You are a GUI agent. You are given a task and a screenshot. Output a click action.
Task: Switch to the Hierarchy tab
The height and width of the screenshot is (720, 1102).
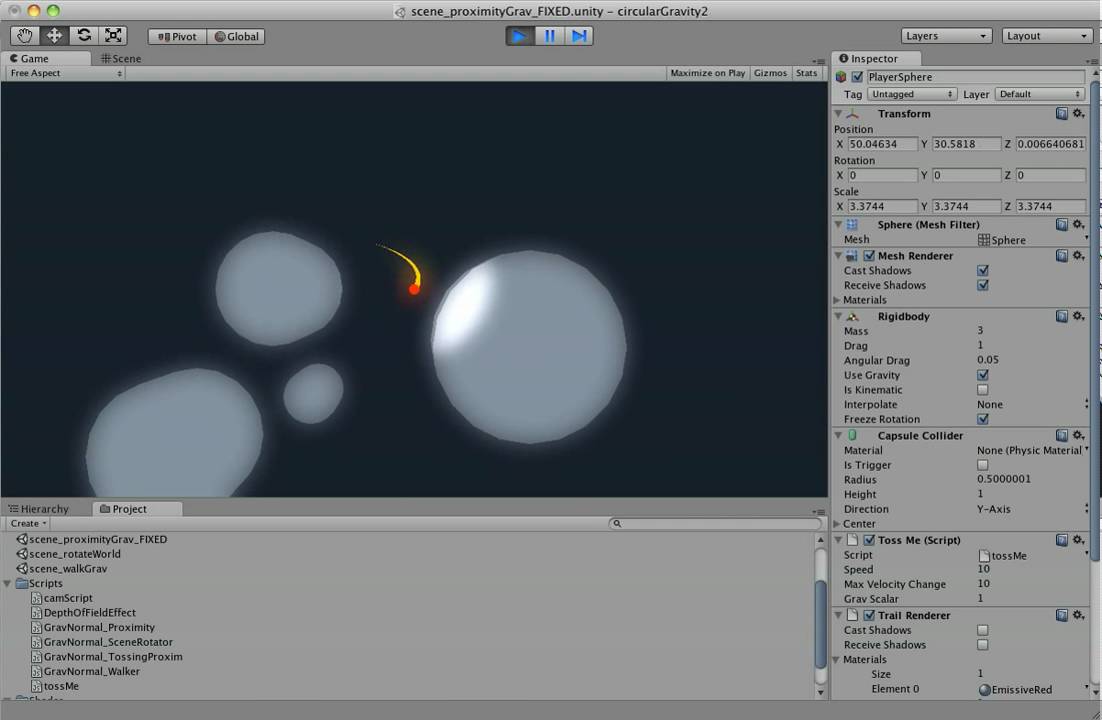(x=40, y=508)
